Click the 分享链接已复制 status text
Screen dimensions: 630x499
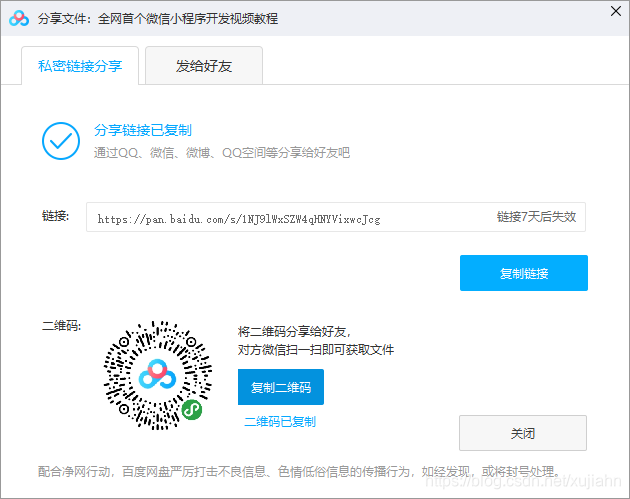point(143,130)
